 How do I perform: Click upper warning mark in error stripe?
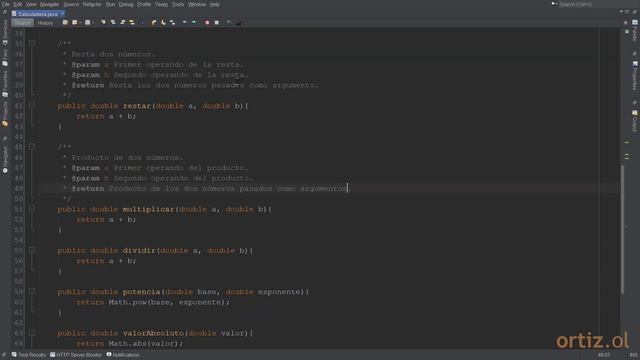pyautogui.click(x=627, y=142)
